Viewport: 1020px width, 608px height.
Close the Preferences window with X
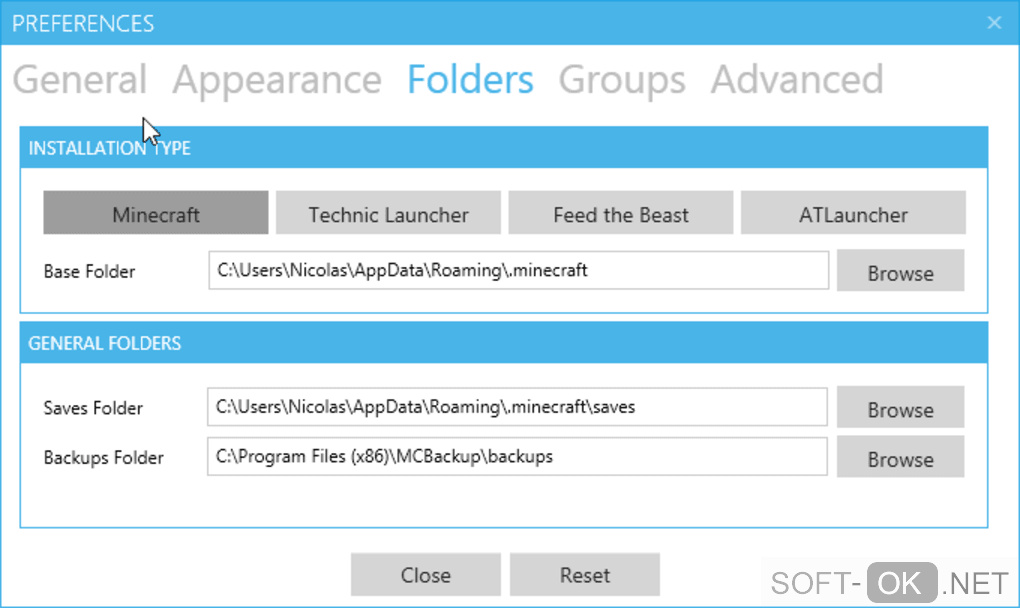(x=994, y=23)
